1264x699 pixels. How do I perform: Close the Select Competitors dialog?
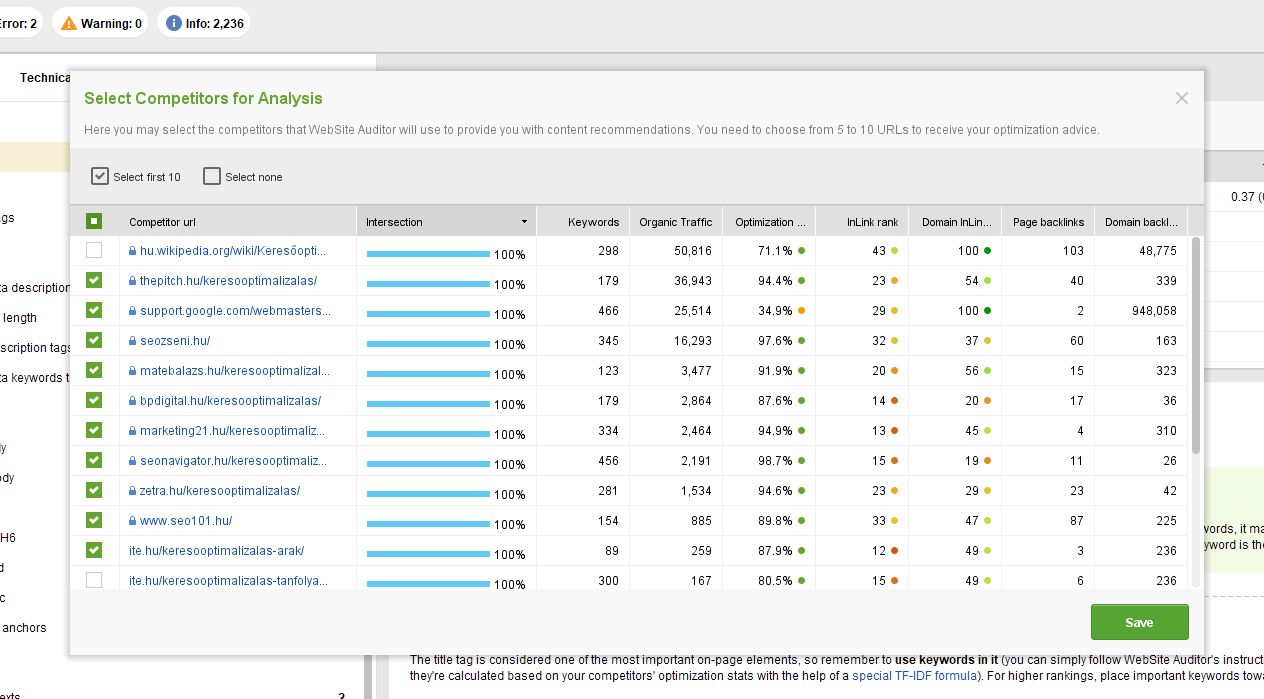pyautogui.click(x=1182, y=98)
